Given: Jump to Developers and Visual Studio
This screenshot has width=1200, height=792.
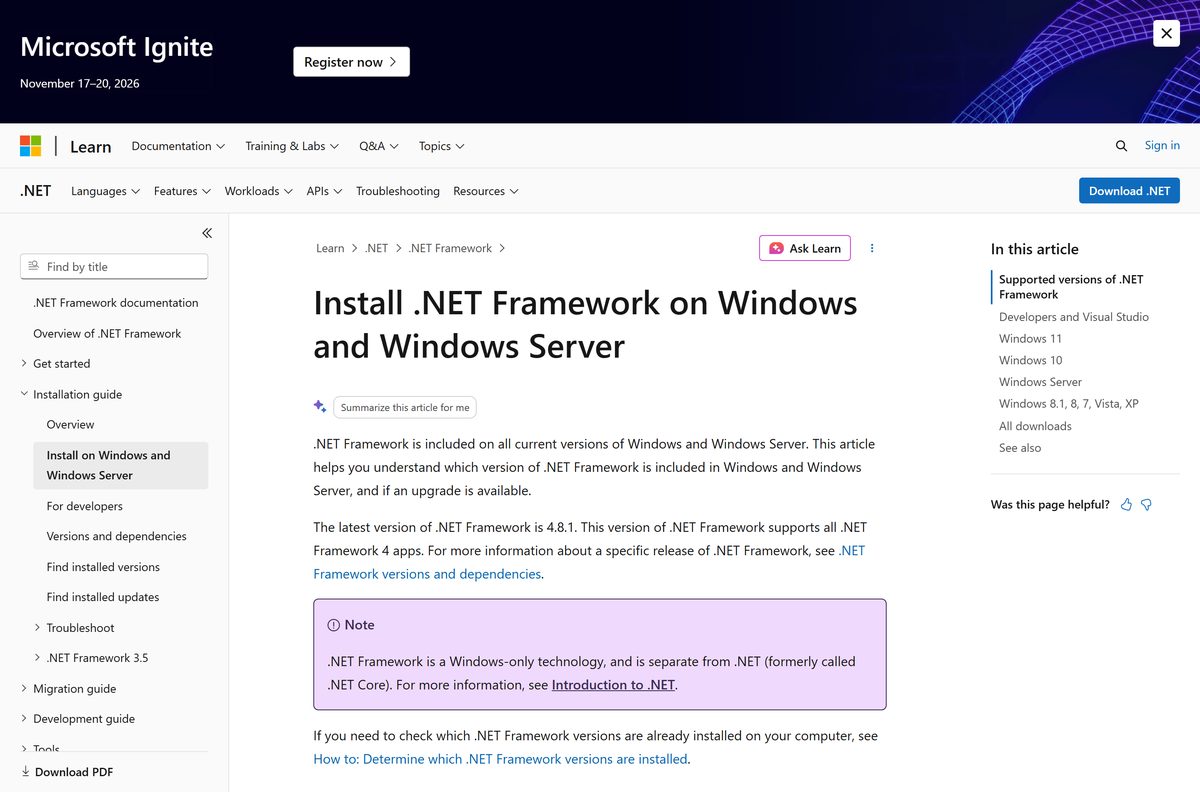Looking at the screenshot, I should pyautogui.click(x=1074, y=317).
